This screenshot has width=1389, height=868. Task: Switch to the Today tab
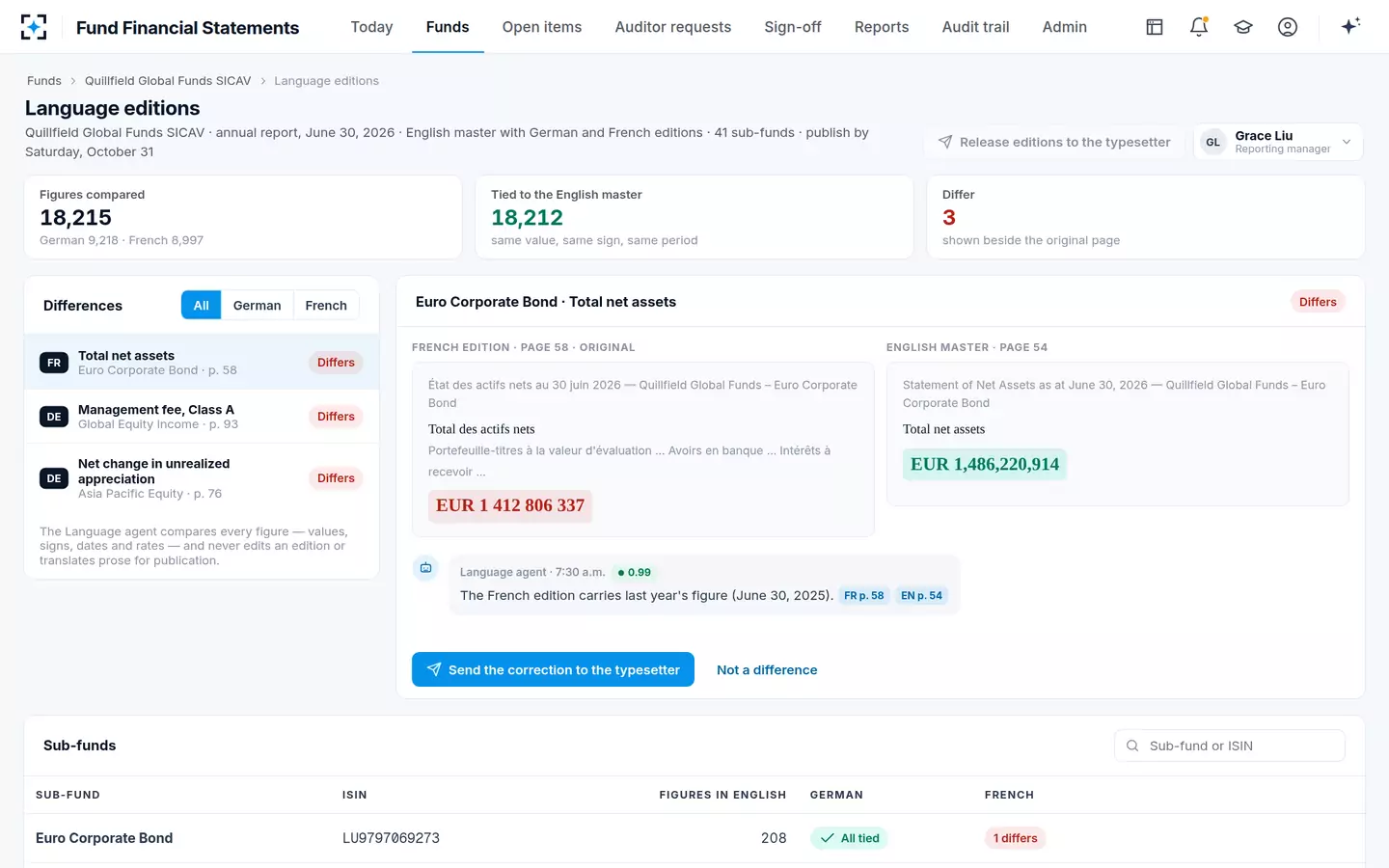(371, 27)
